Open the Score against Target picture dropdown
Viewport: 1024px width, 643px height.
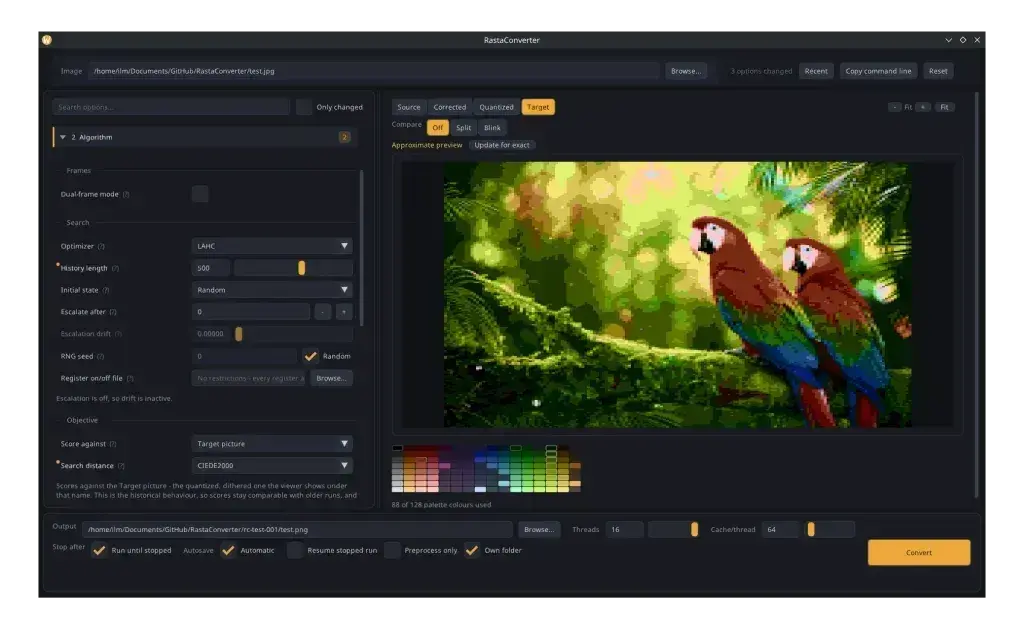point(272,444)
